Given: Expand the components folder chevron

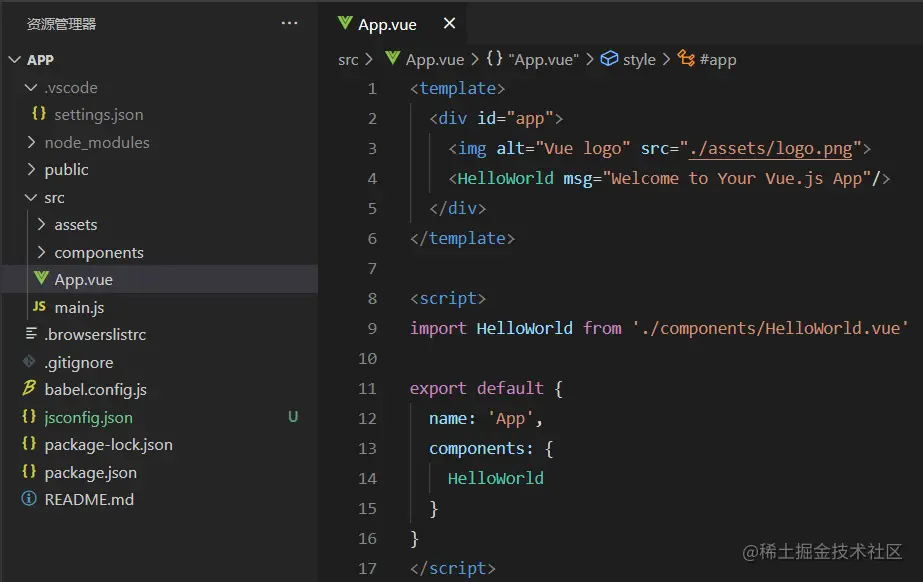Looking at the screenshot, I should (x=41, y=252).
